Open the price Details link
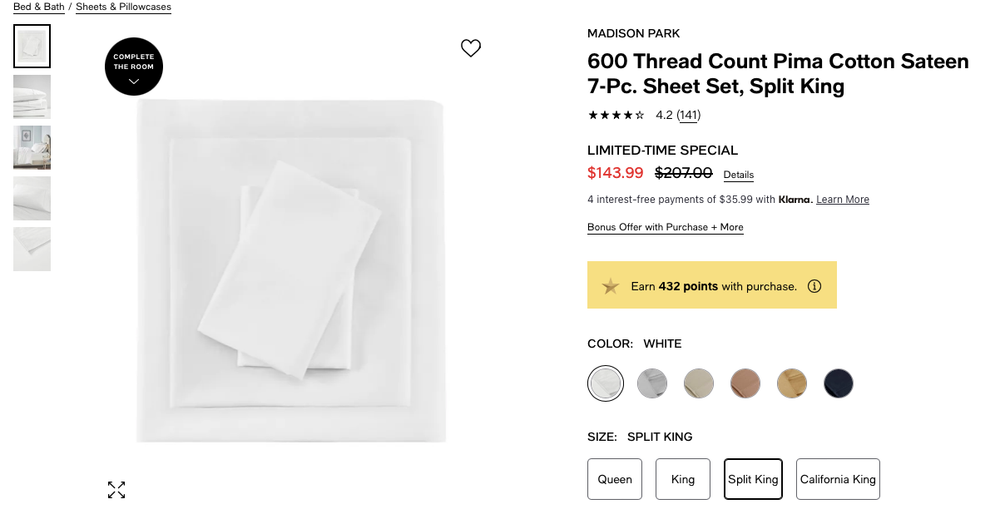This screenshot has height=519, width=1000. pyautogui.click(x=739, y=175)
